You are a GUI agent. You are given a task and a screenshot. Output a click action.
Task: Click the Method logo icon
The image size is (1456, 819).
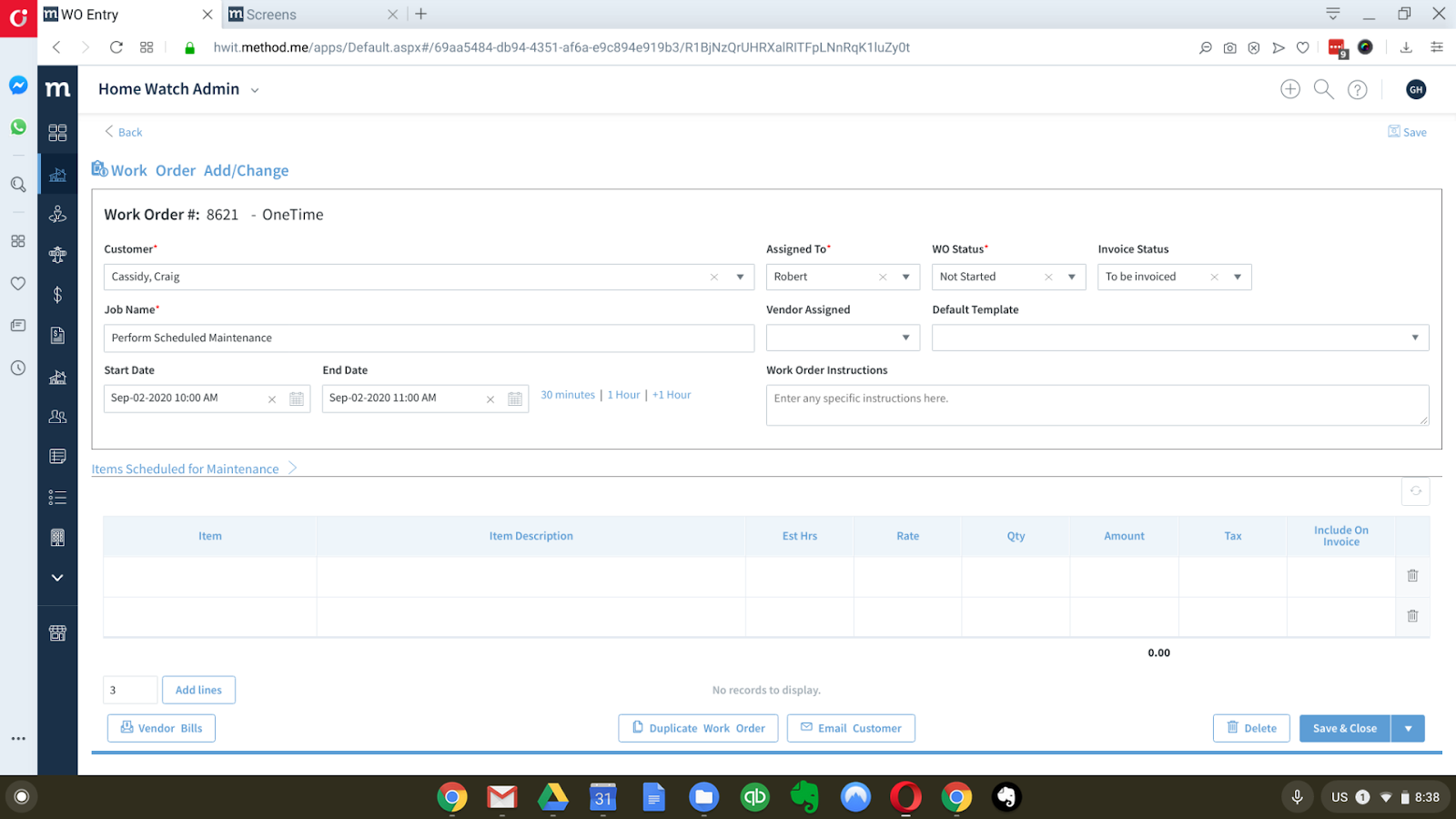click(57, 89)
